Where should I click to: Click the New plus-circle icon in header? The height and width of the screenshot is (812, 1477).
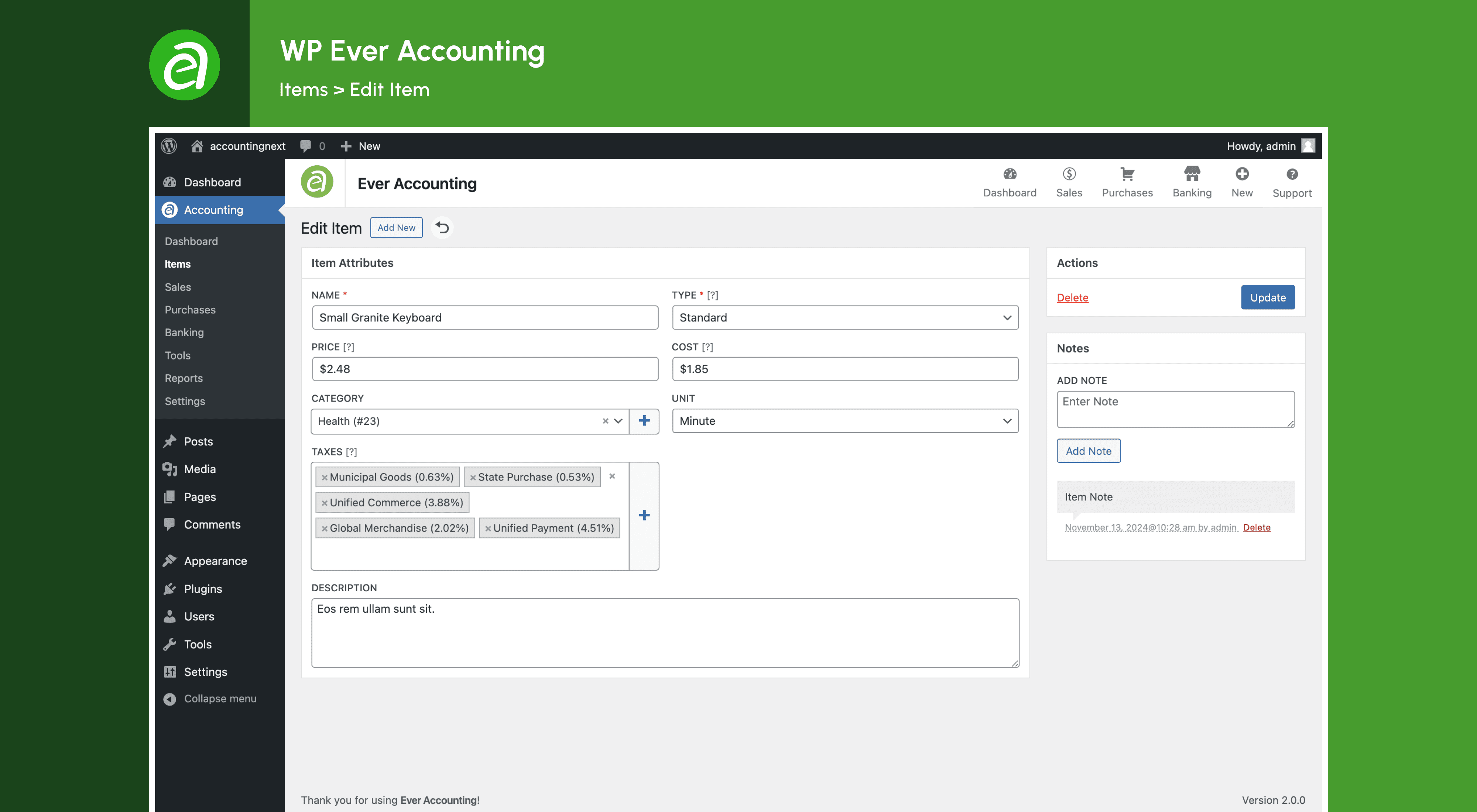(x=1242, y=173)
